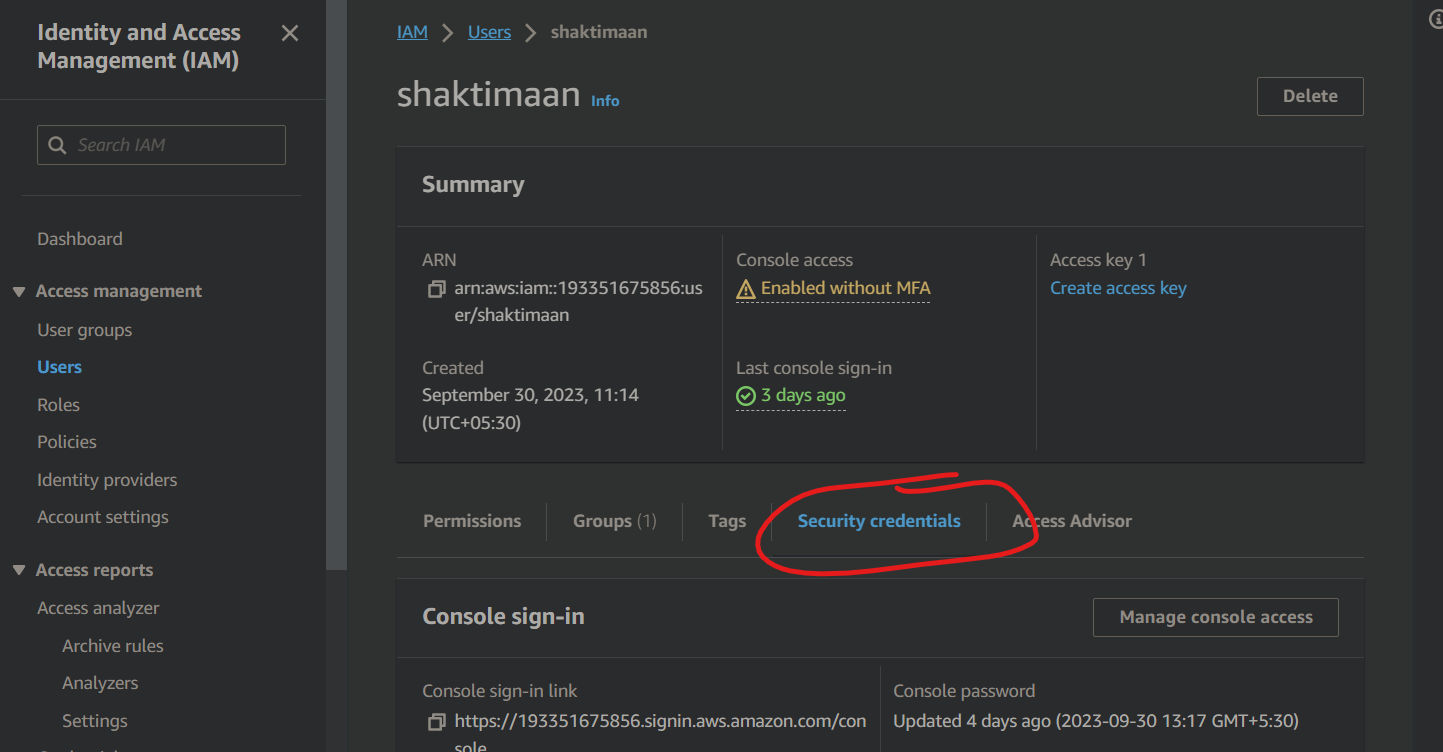The height and width of the screenshot is (752, 1443).
Task: Click the breadcrumb chevron after IAM
Action: pos(448,33)
